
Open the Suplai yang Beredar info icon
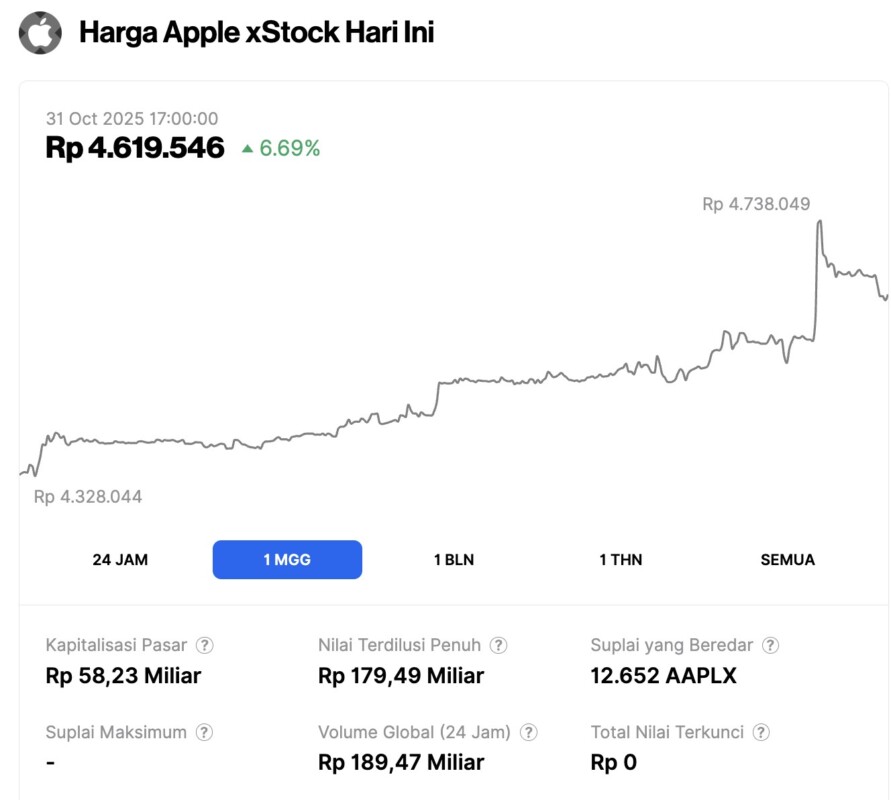[x=768, y=645]
